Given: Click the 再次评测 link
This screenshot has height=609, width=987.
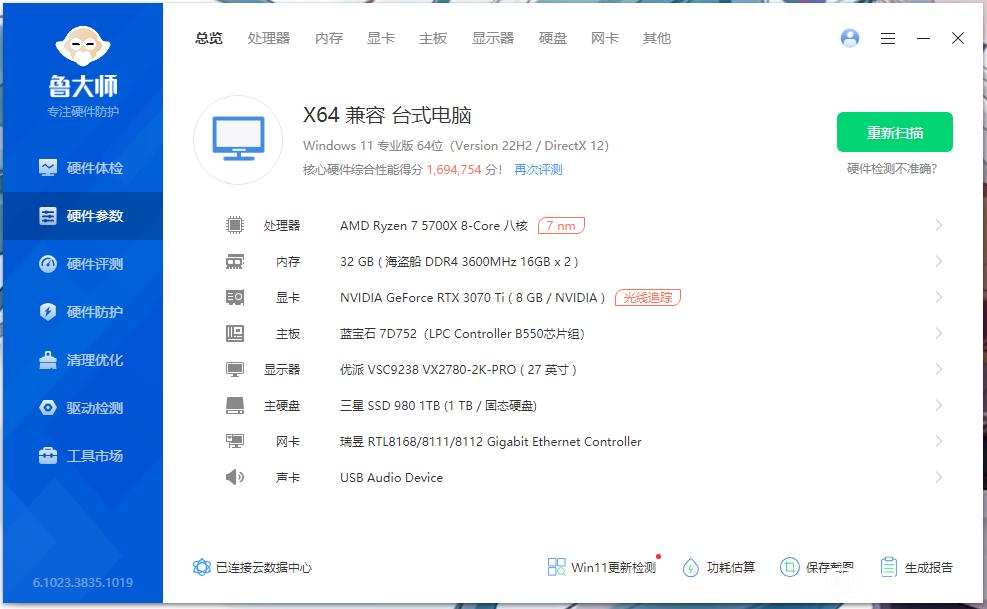Looking at the screenshot, I should click(538, 169).
